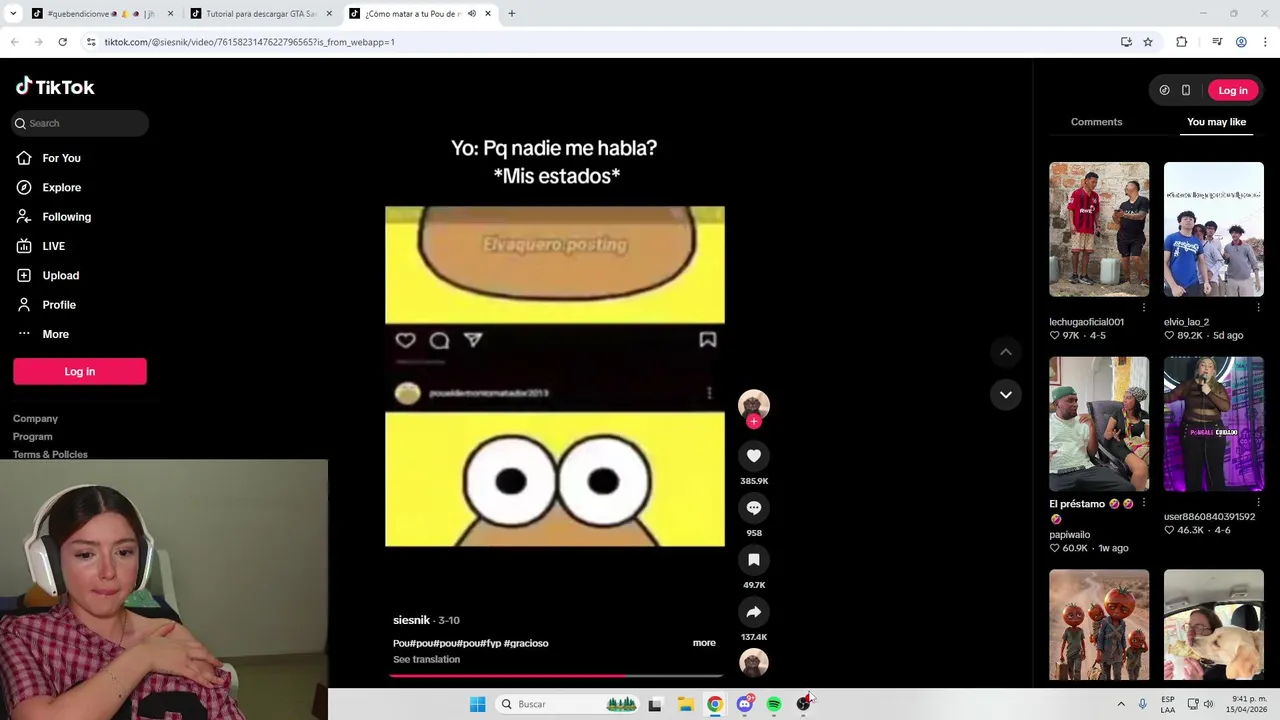Reload the page
Image resolution: width=1280 pixels, height=720 pixels.
point(62,42)
